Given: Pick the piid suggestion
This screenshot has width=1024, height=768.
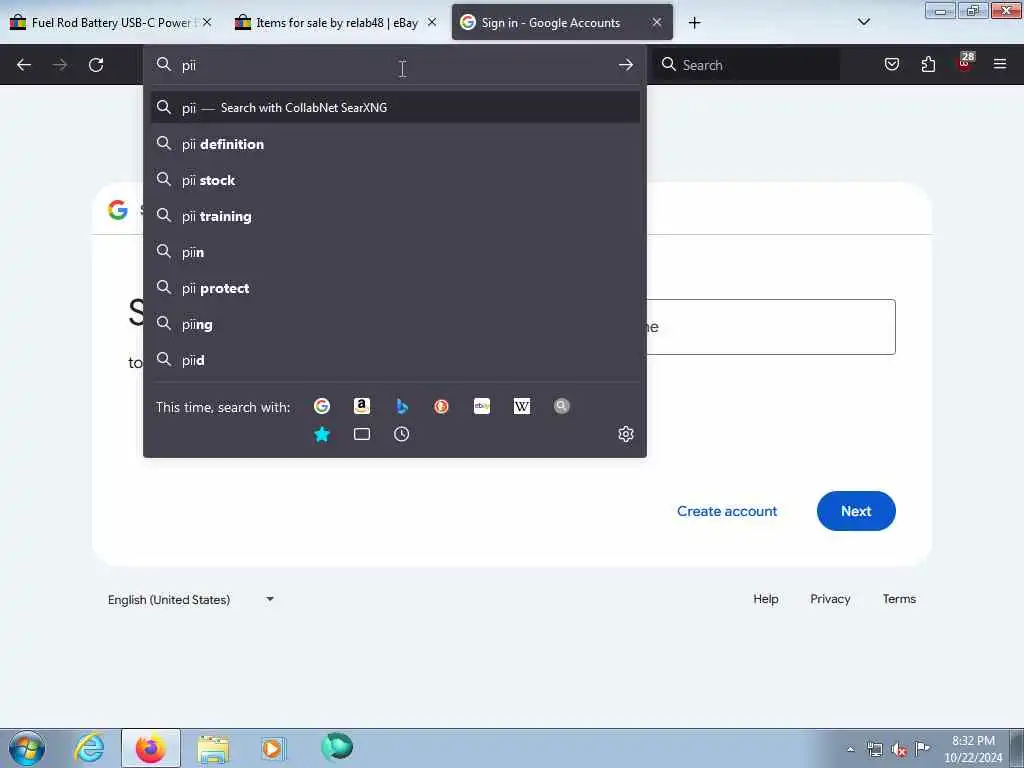Looking at the screenshot, I should (395, 360).
